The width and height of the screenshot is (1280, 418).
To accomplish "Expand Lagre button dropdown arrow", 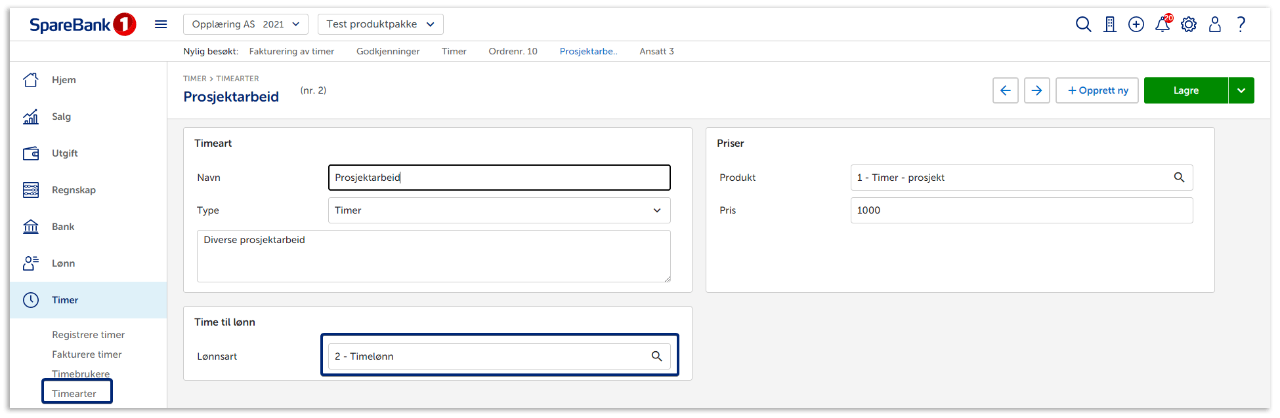I will point(1241,90).
